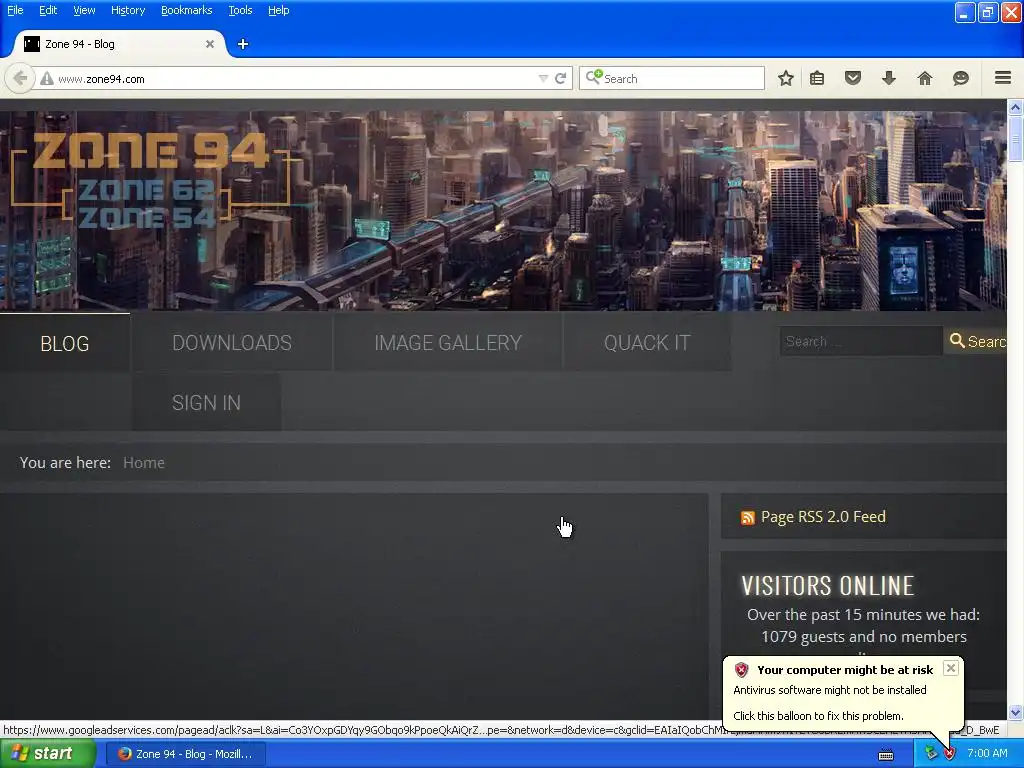Click the scrollbar up arrow
The image size is (1024, 768).
pos(1015,106)
